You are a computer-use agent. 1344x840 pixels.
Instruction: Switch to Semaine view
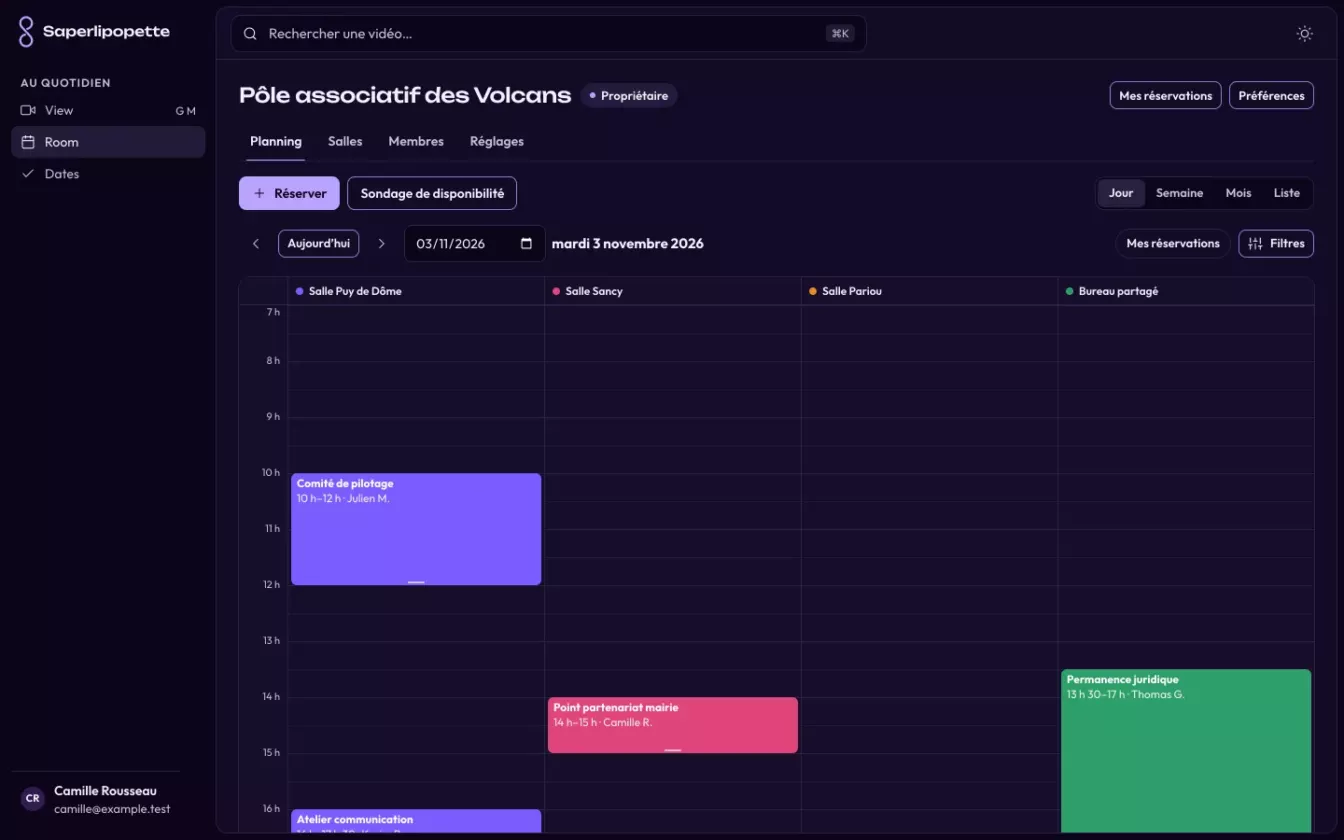coord(1180,193)
